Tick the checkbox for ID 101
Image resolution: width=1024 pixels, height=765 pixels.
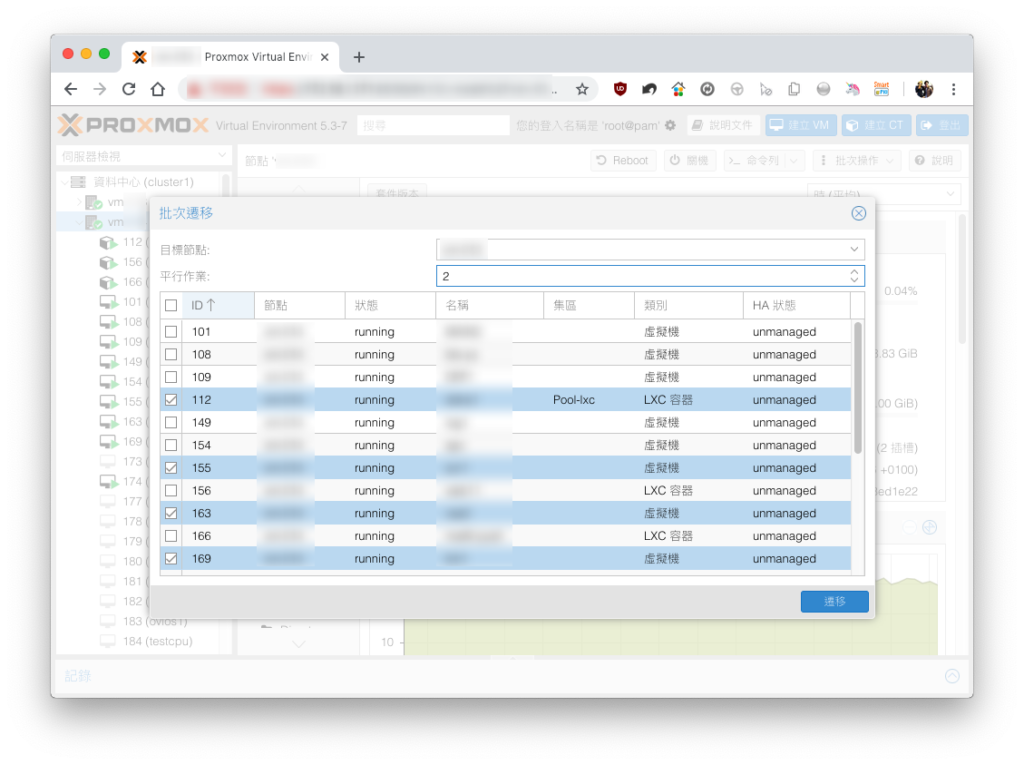click(x=171, y=332)
